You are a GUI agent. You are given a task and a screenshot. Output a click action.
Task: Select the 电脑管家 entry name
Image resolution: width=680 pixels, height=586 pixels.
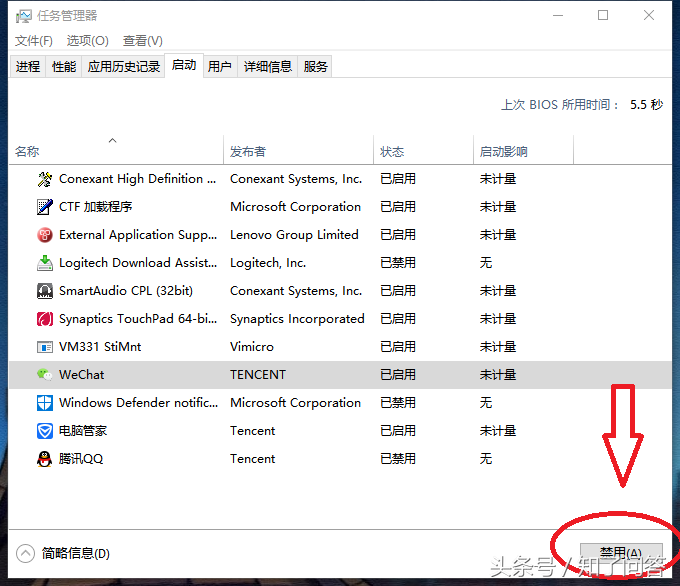click(x=83, y=431)
